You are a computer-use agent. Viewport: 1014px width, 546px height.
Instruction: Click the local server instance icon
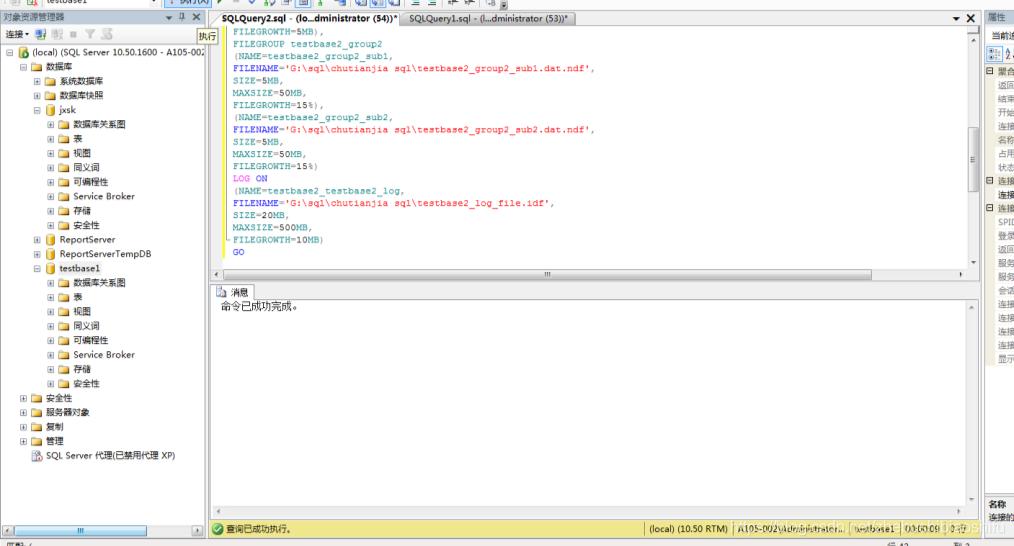tap(24, 52)
